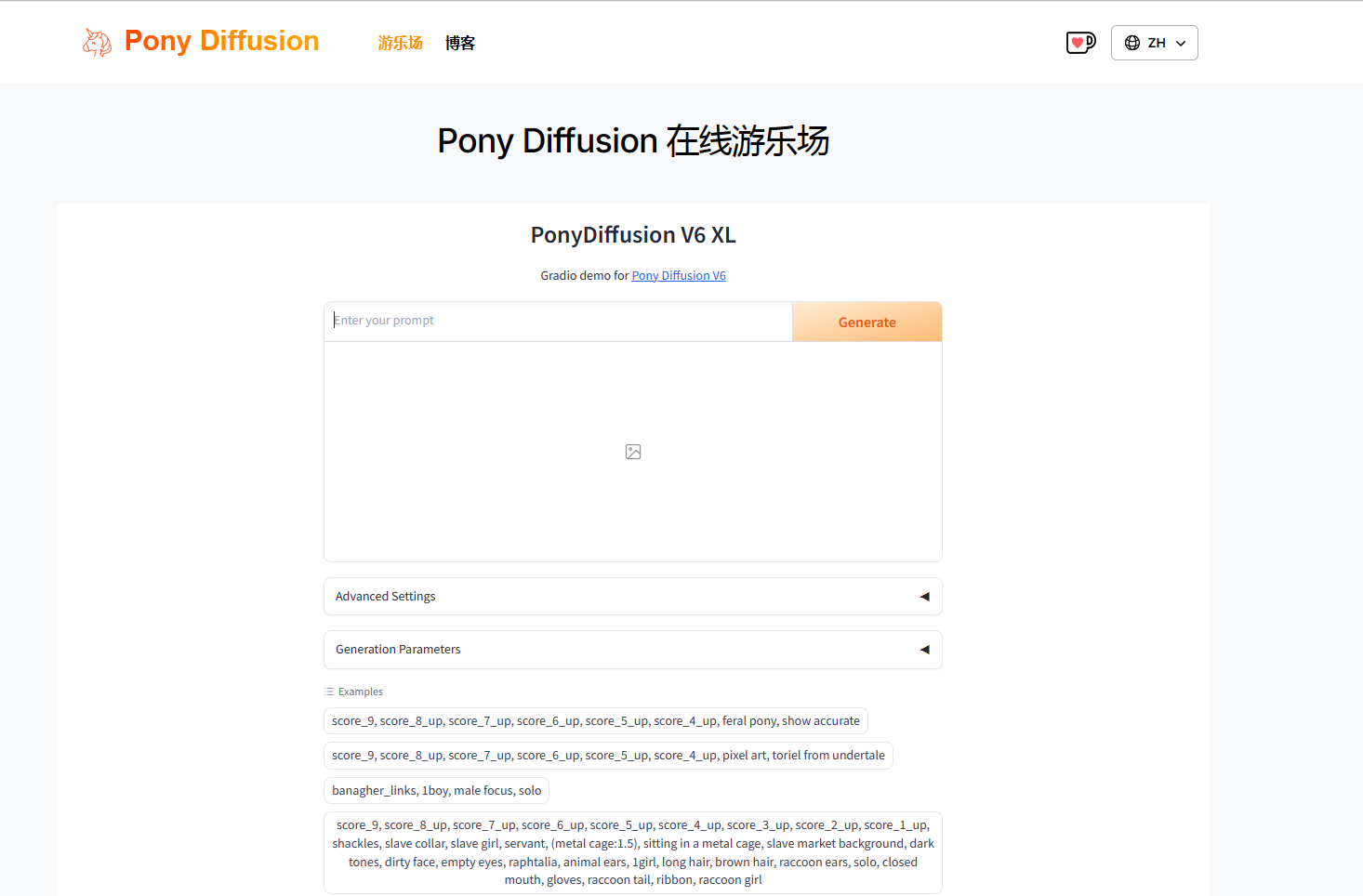Click the Advanced Settings arrow indicator
The height and width of the screenshot is (896, 1363).
click(924, 597)
